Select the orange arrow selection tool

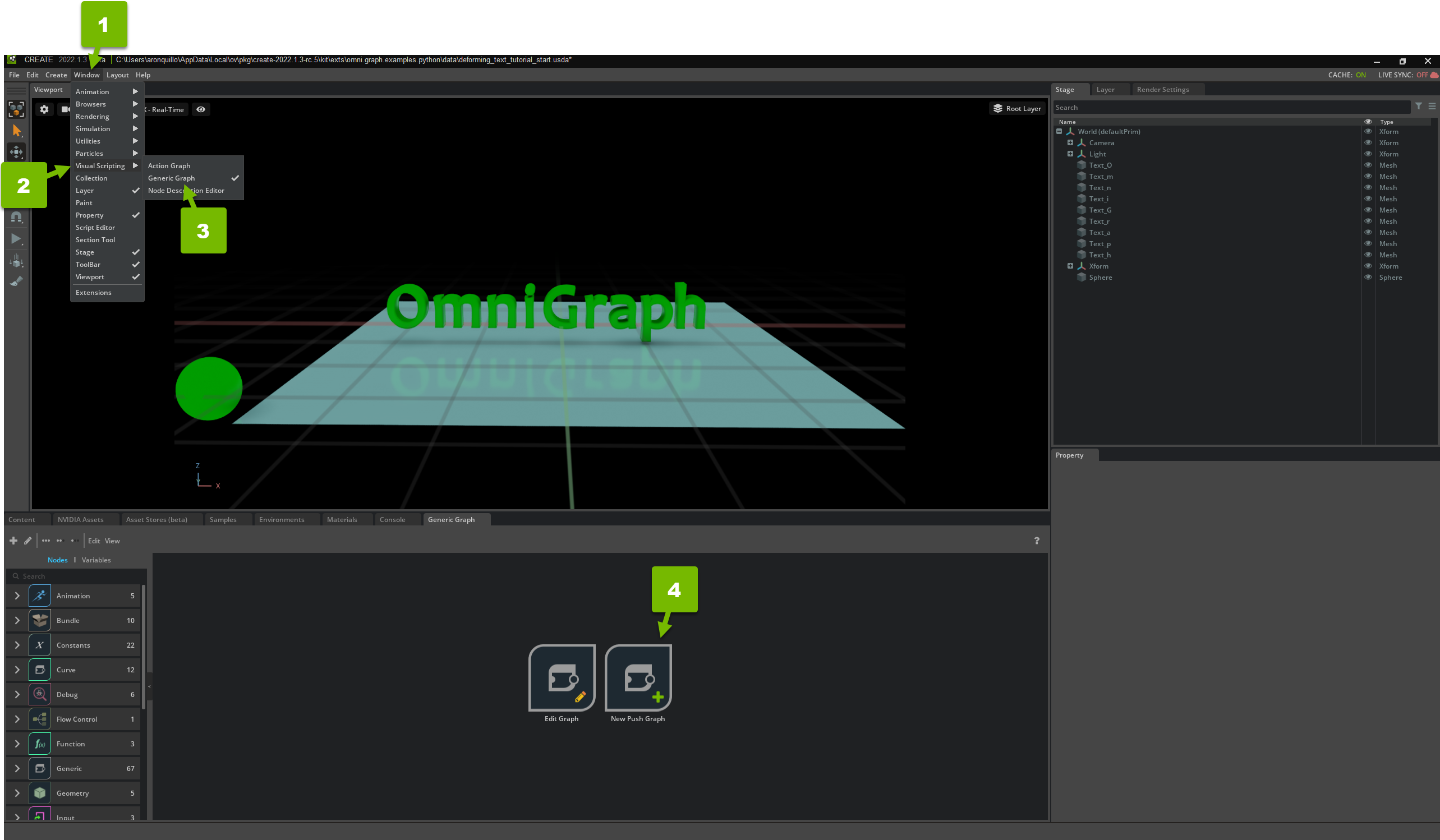pos(17,131)
